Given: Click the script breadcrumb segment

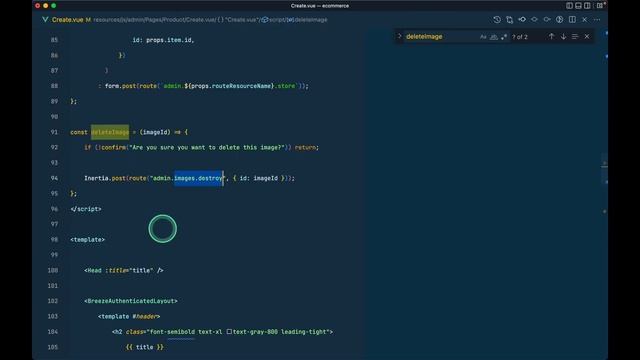Looking at the screenshot, I should (x=277, y=20).
